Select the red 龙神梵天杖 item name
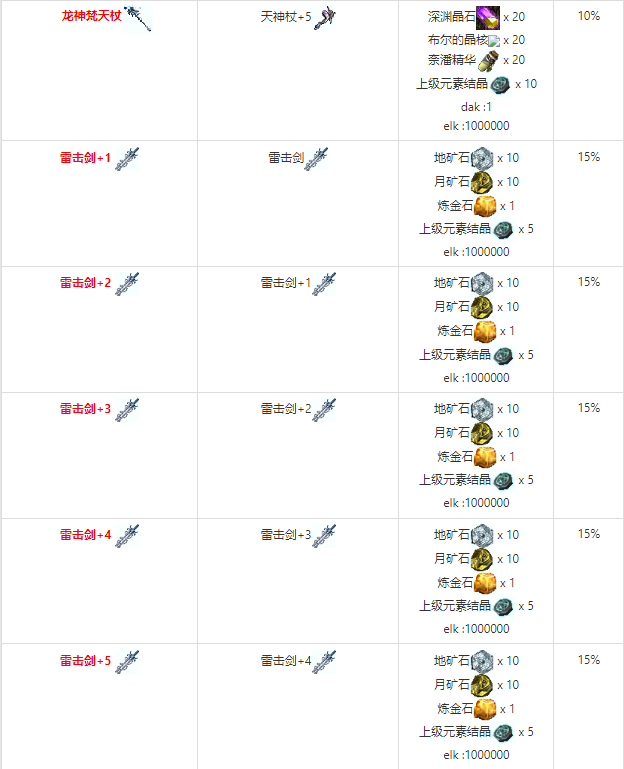 pyautogui.click(x=91, y=16)
